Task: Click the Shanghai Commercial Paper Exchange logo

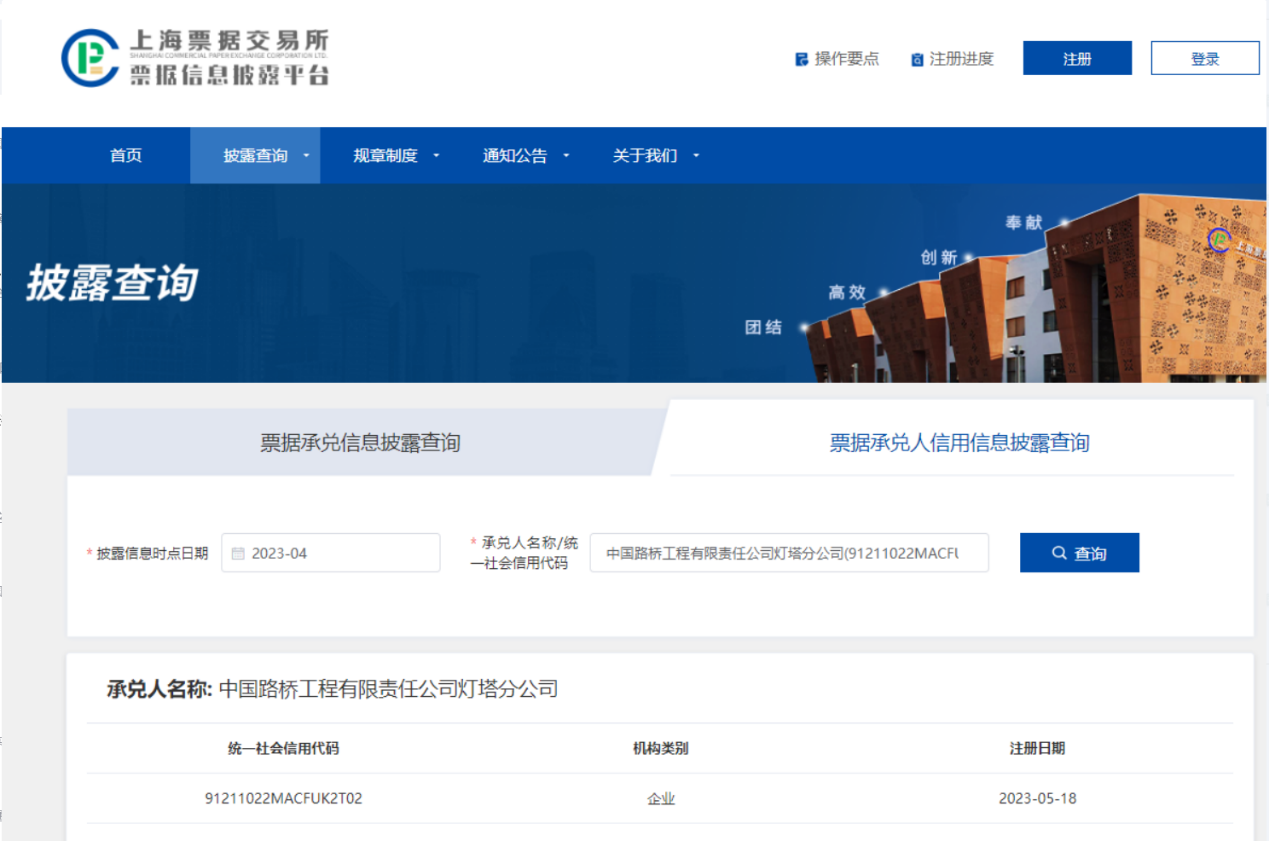Action: pyautogui.click(x=195, y=57)
